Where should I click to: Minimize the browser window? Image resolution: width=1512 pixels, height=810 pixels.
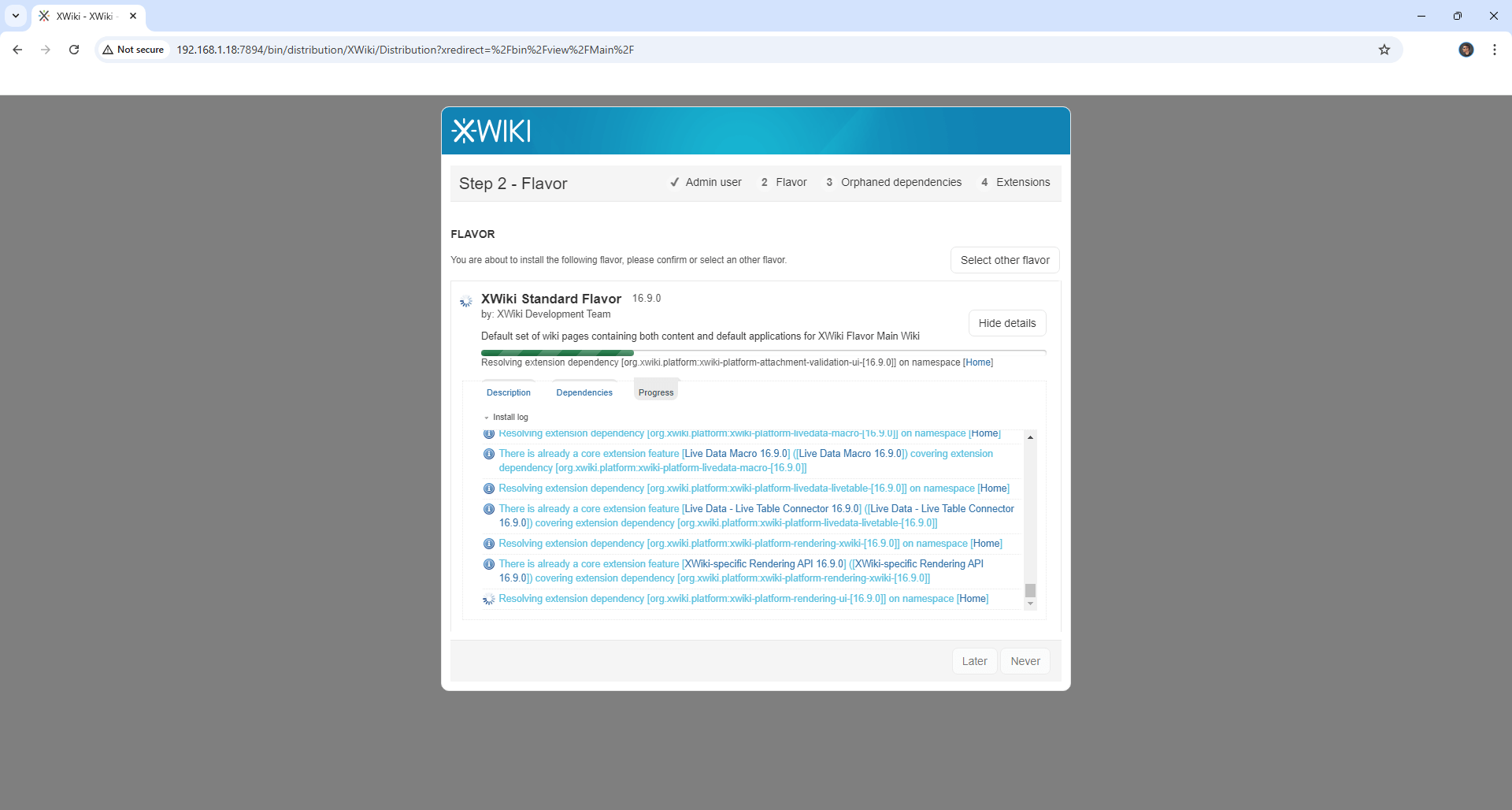(x=1421, y=16)
